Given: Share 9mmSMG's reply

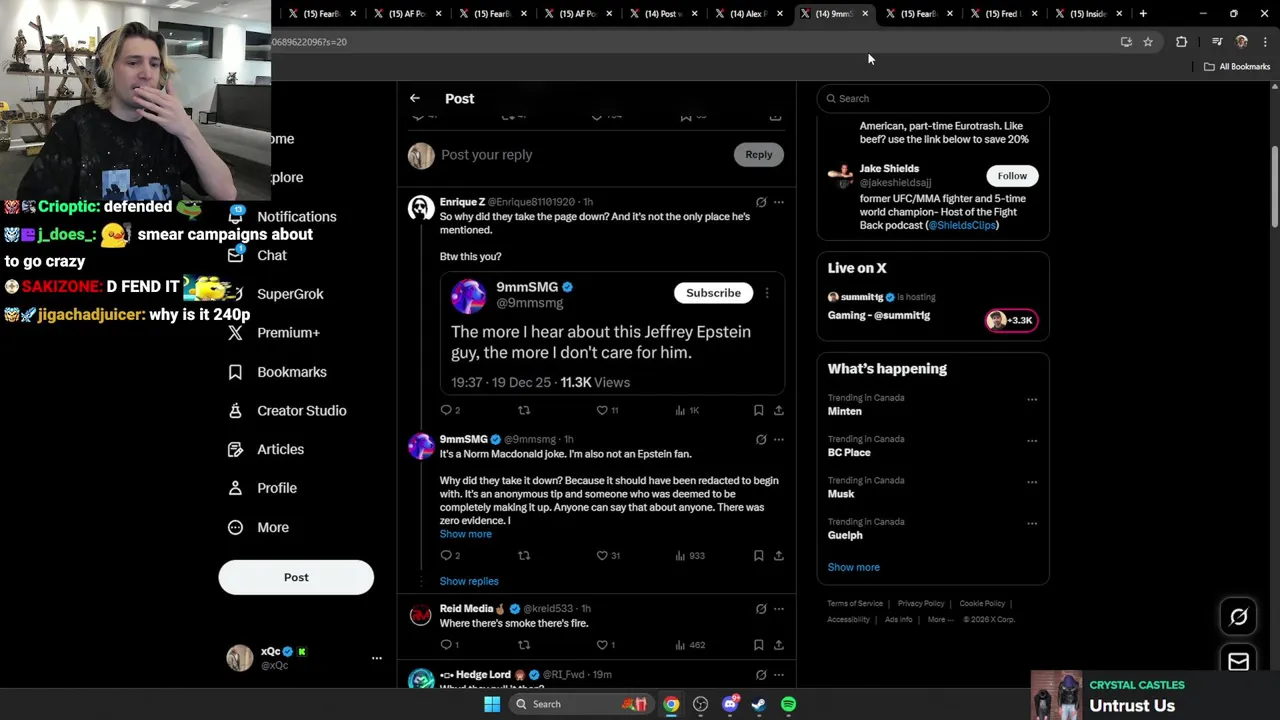Looking at the screenshot, I should 779,555.
